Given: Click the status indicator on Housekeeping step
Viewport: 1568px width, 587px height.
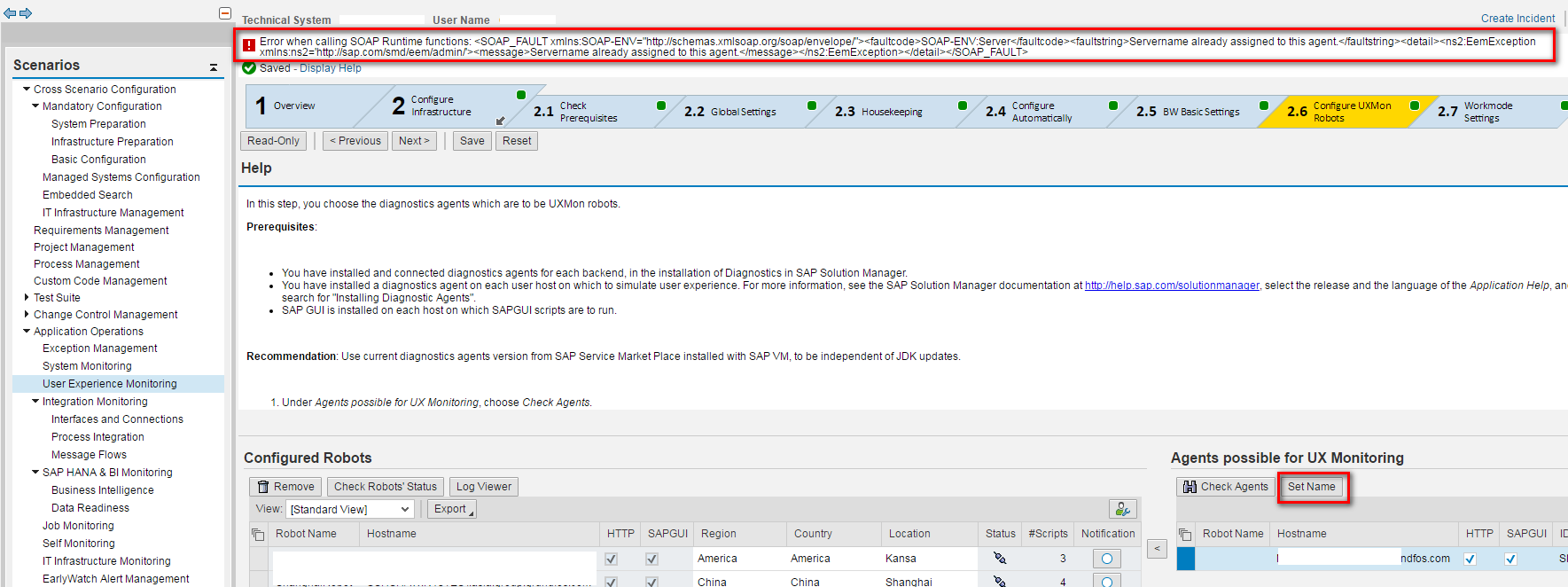Looking at the screenshot, I should [x=963, y=106].
